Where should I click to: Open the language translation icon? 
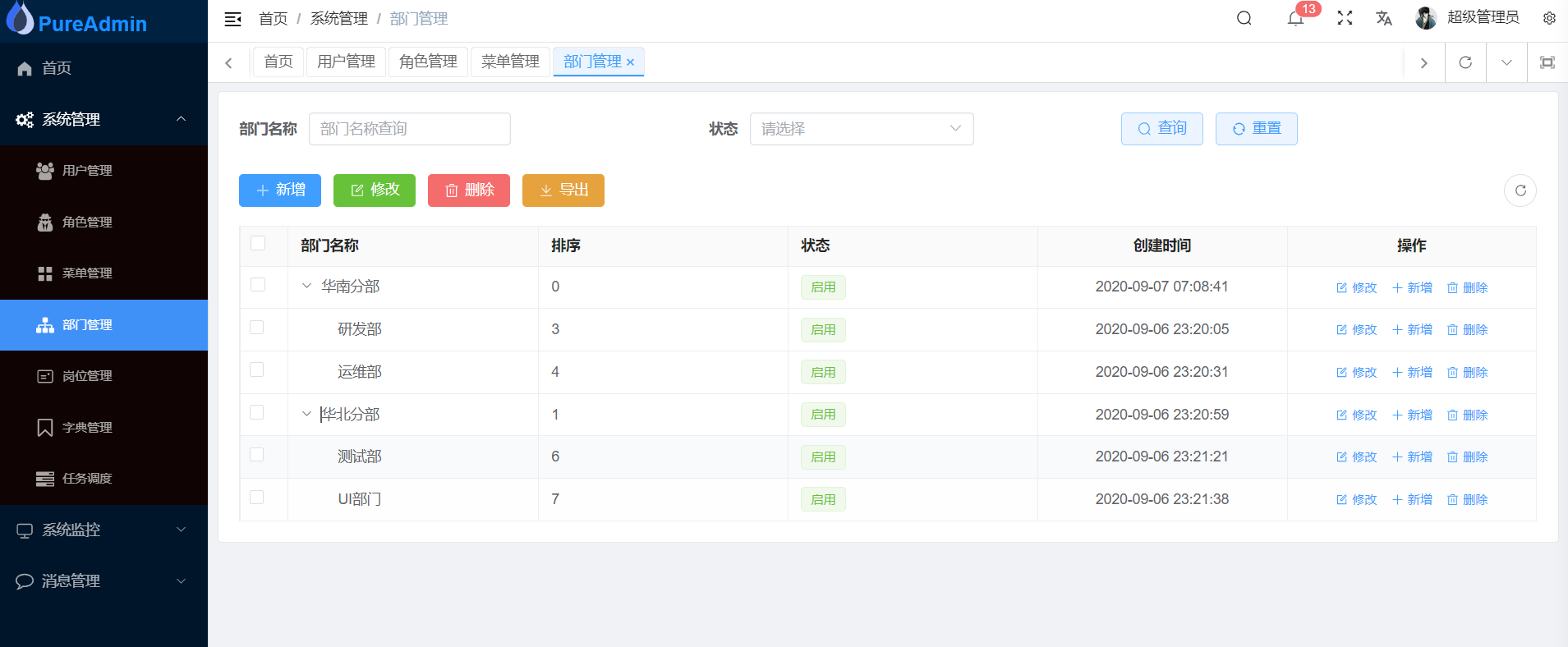1384,18
